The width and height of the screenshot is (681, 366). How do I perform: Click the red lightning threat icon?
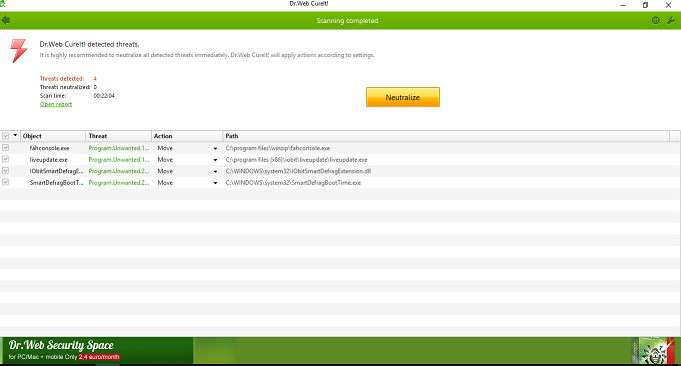click(19, 51)
